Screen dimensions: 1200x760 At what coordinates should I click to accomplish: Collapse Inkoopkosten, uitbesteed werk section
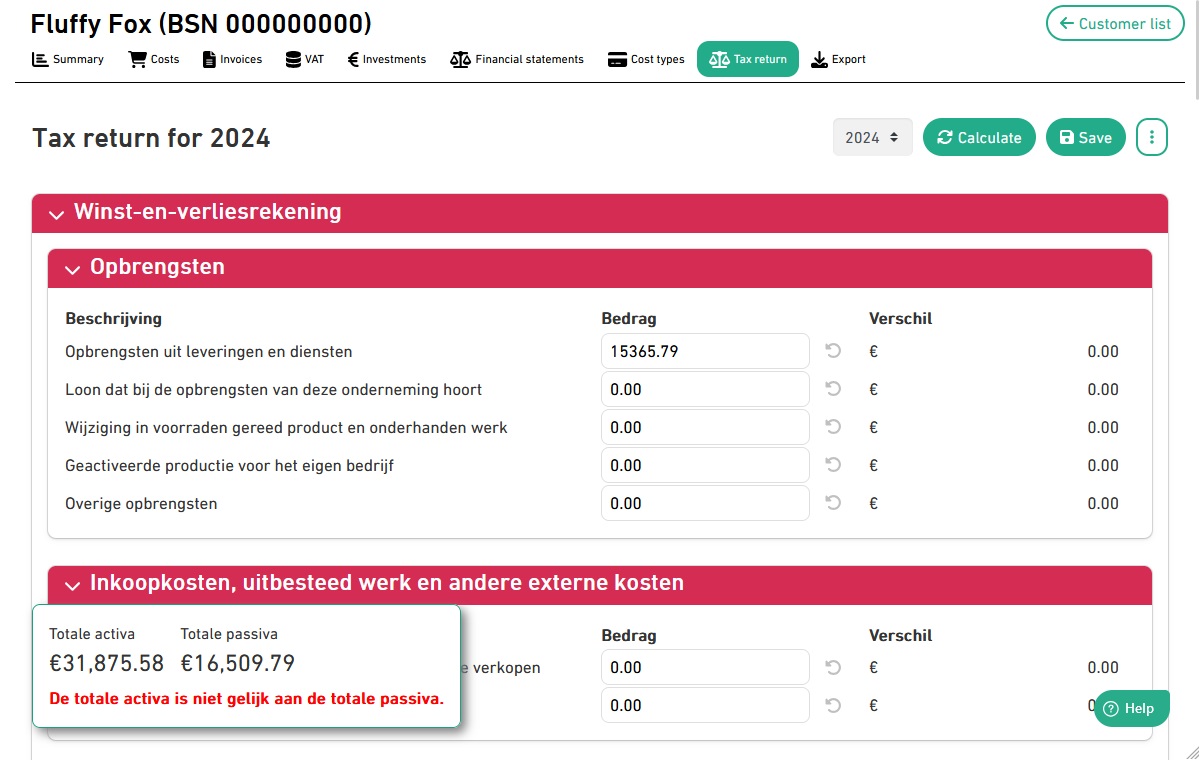[73, 584]
